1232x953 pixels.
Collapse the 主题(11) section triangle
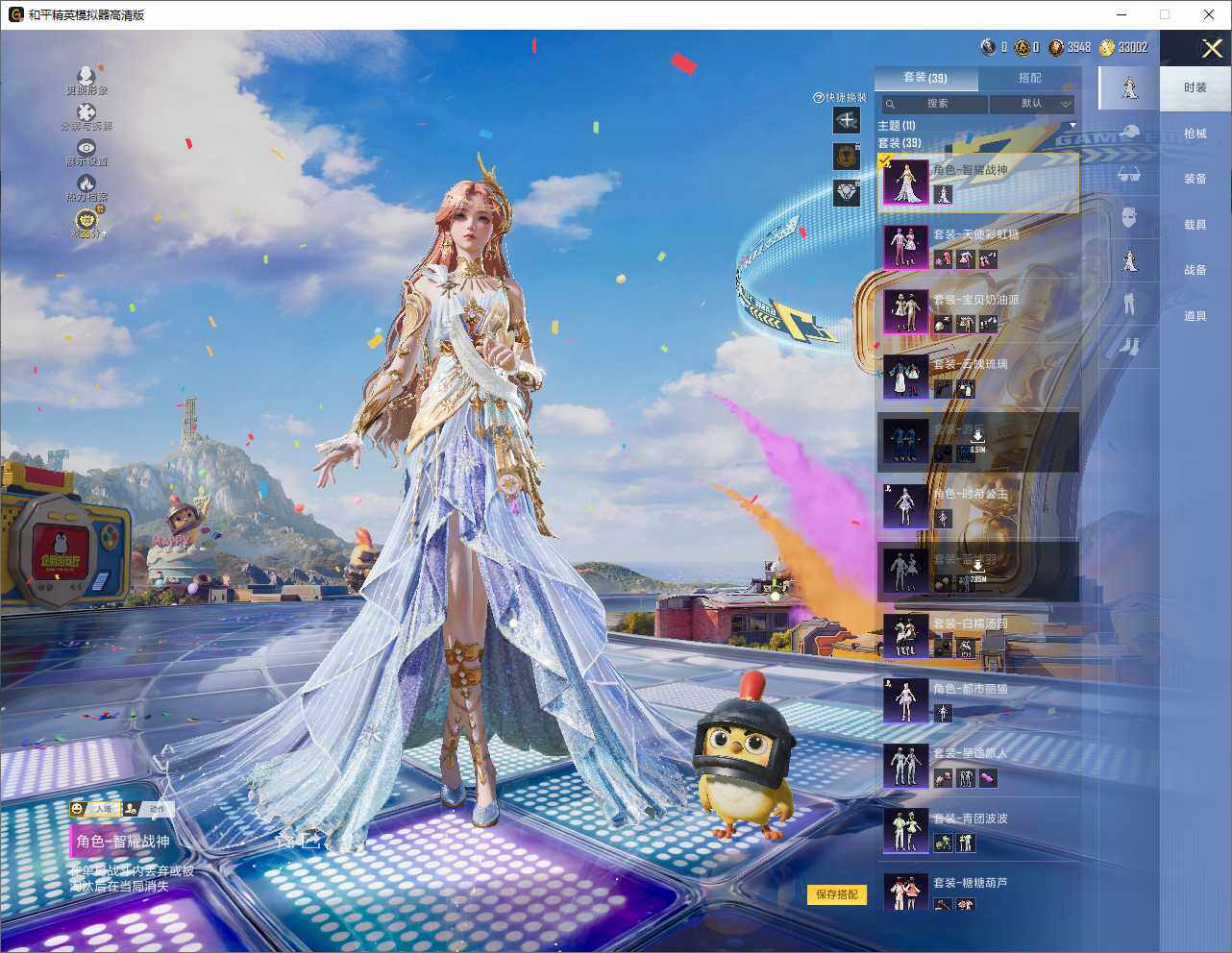tap(1072, 126)
